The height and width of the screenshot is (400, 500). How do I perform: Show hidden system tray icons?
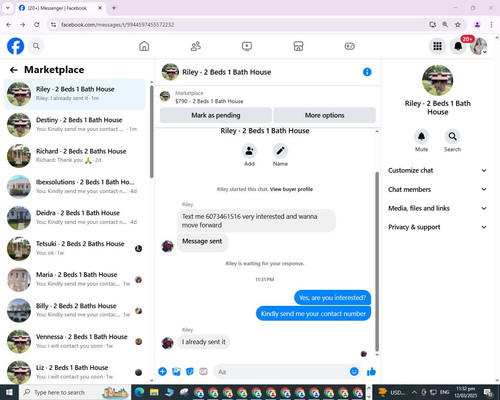pos(414,392)
